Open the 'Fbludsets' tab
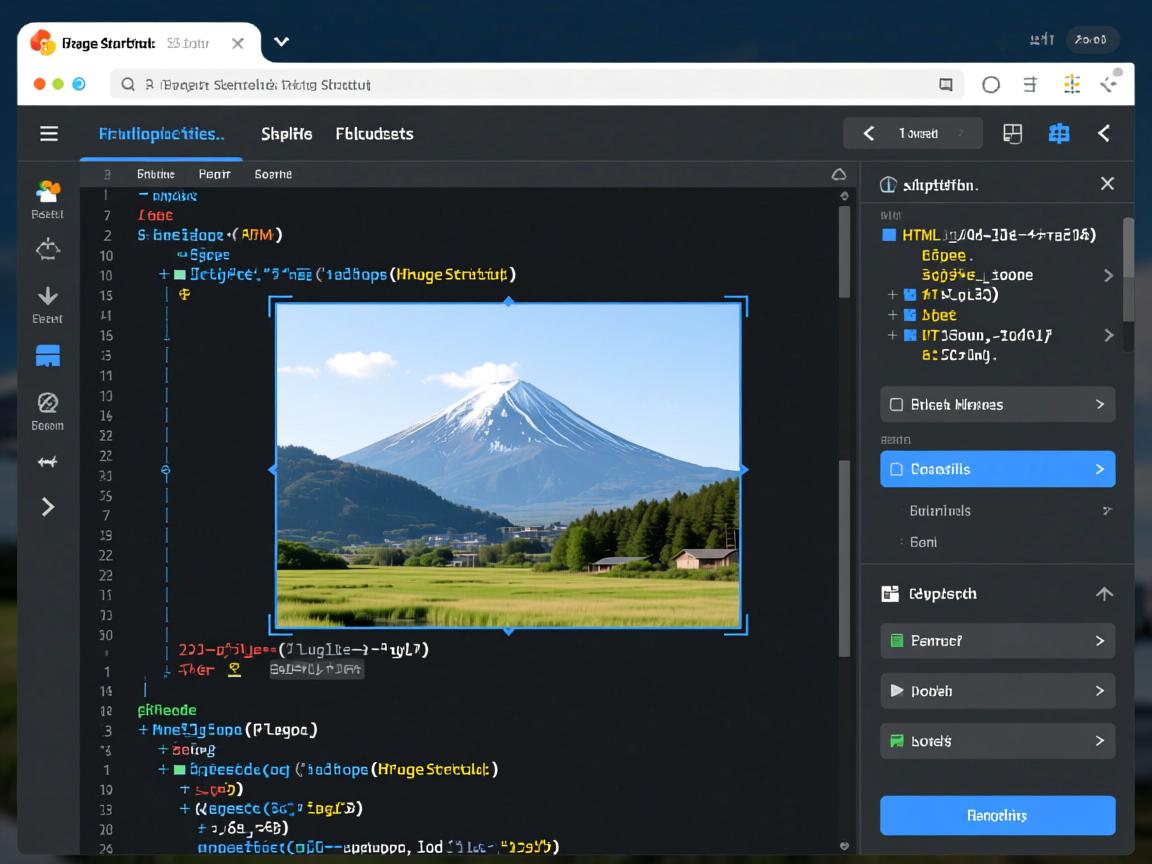This screenshot has width=1152, height=864. click(374, 133)
